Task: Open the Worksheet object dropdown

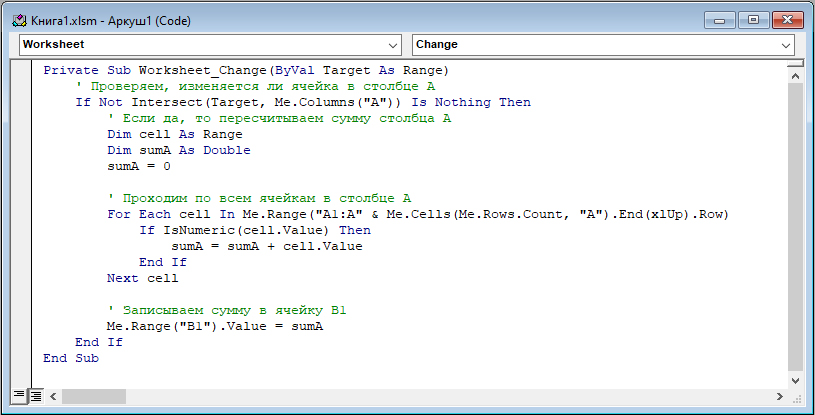Action: (x=211, y=45)
